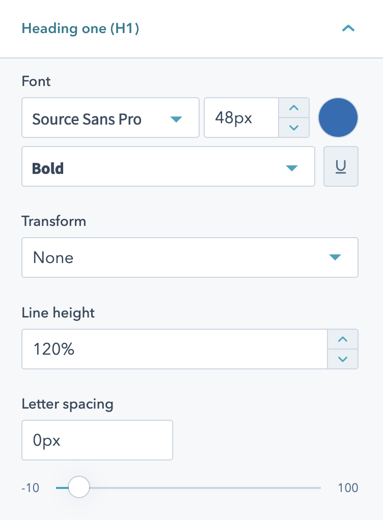The image size is (383, 520).
Task: Decrease line height with down arrow
Action: click(343, 359)
